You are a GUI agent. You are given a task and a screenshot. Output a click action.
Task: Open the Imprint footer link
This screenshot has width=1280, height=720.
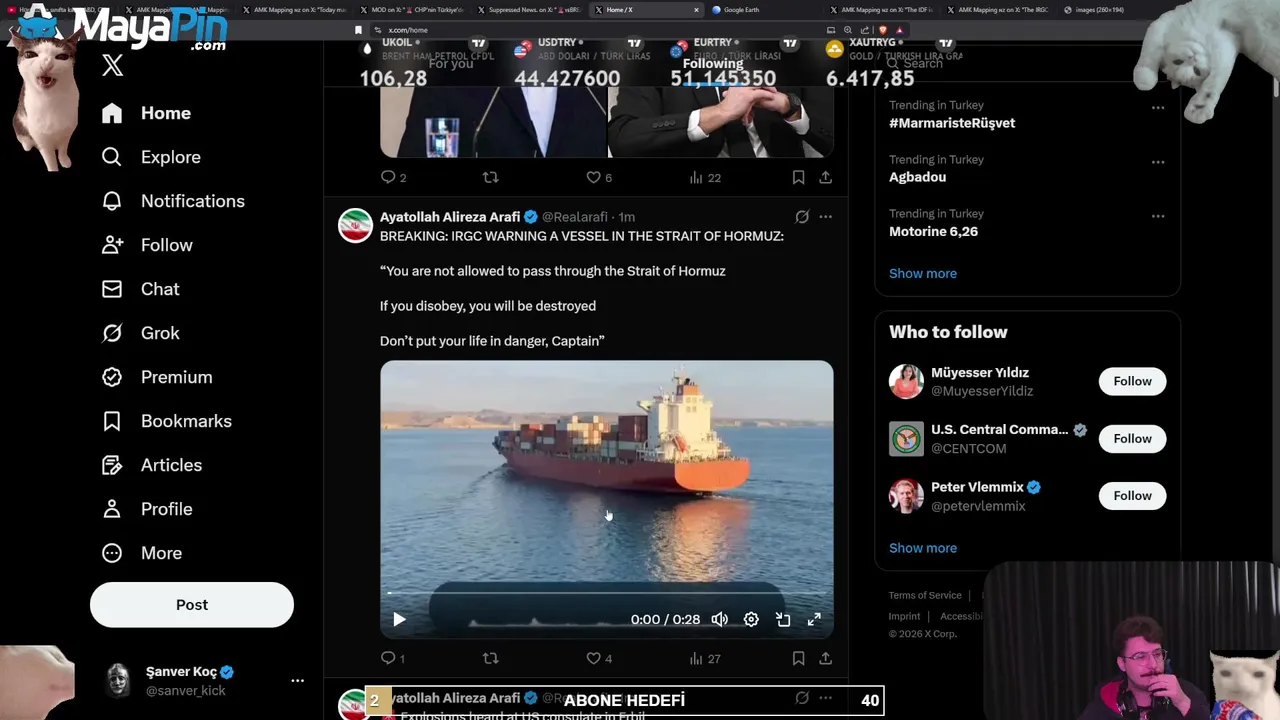904,616
